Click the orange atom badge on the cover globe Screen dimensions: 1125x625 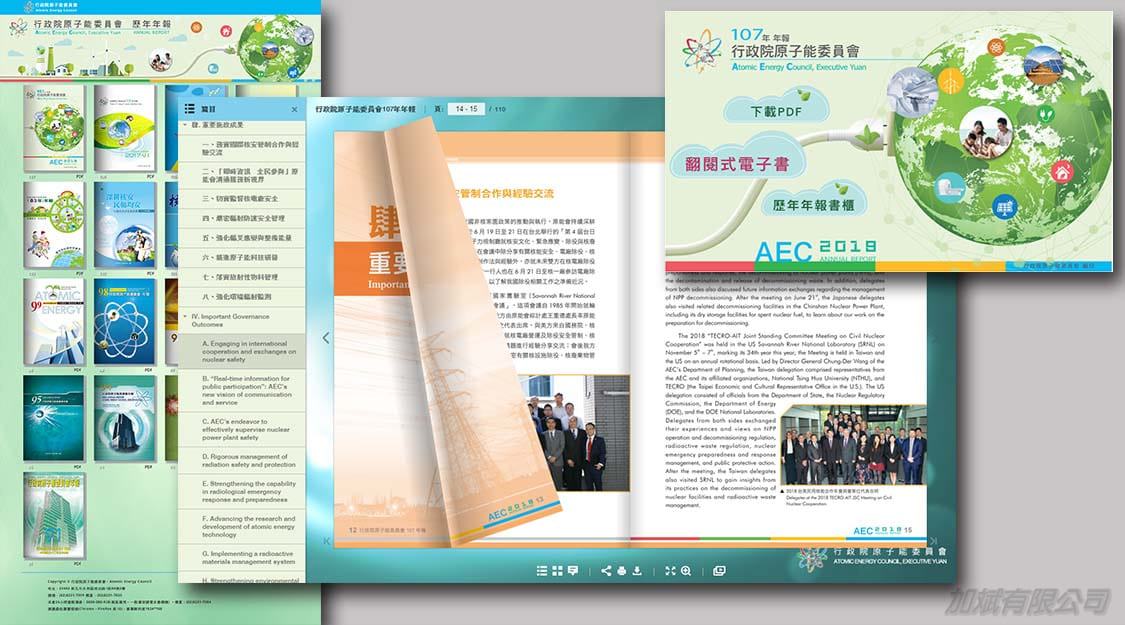(x=996, y=48)
